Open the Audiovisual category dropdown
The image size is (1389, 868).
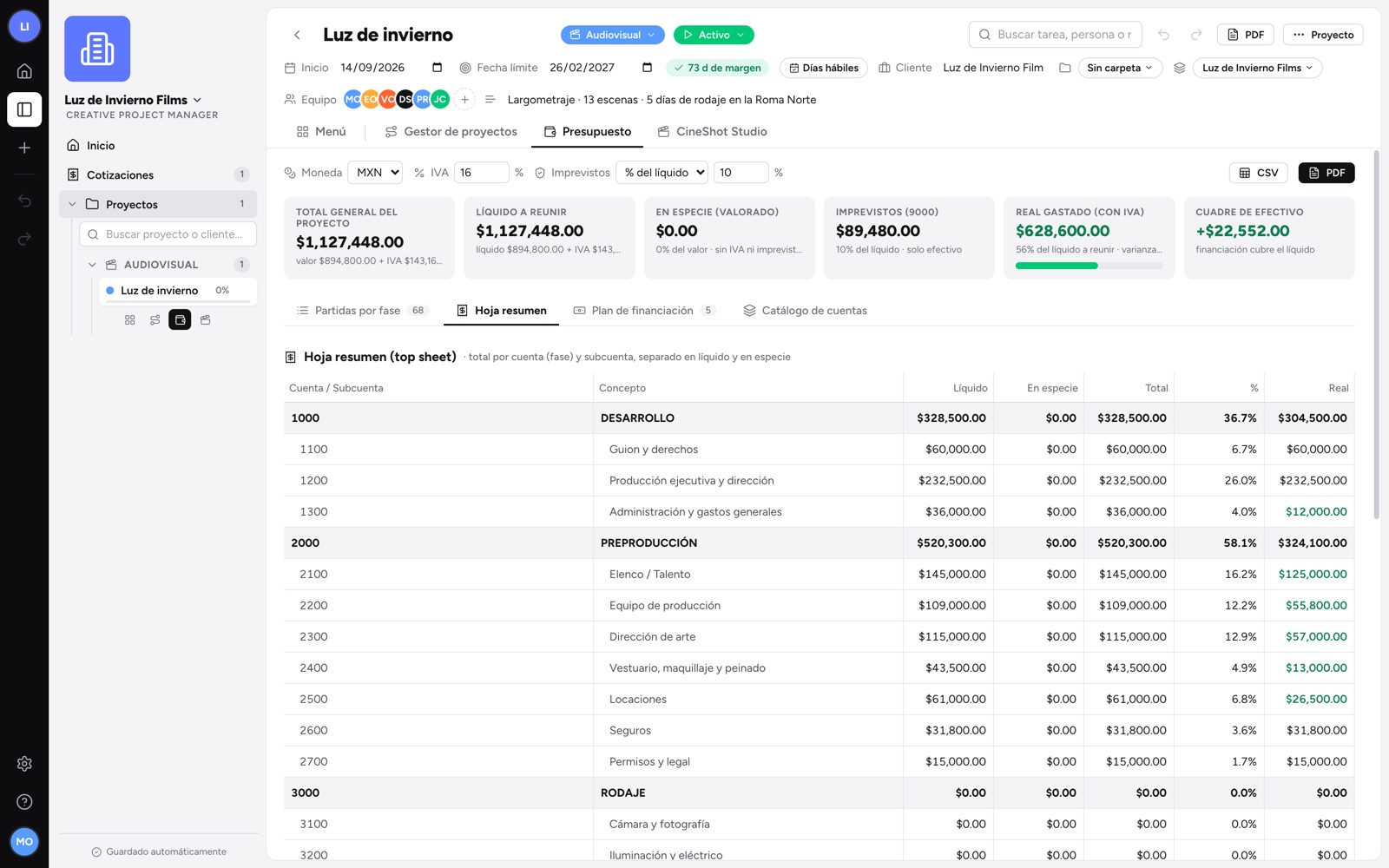[x=613, y=35]
